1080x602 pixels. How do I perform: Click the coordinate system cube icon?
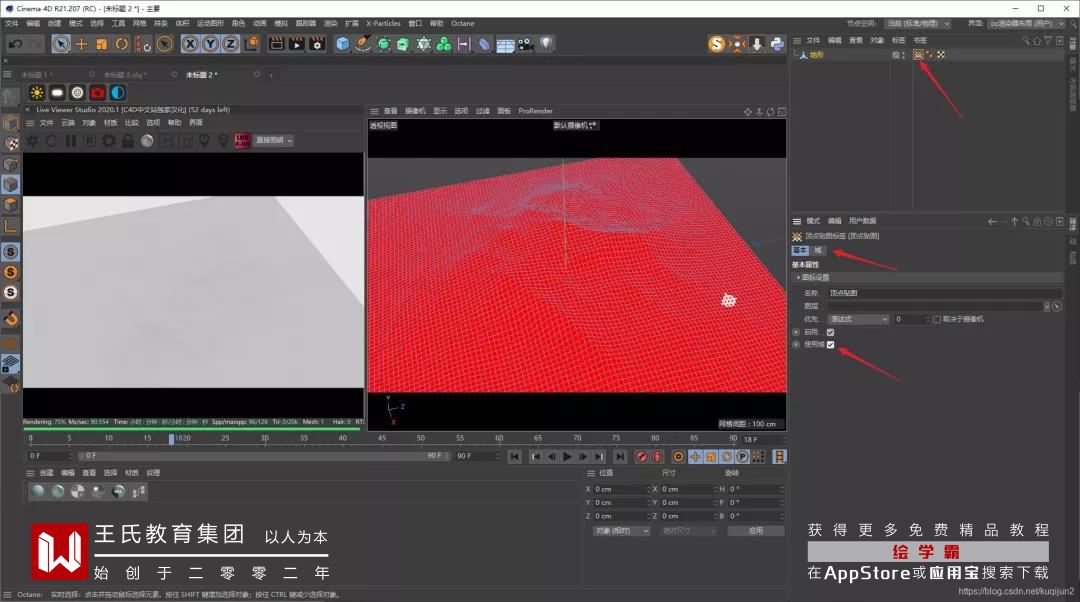click(252, 44)
